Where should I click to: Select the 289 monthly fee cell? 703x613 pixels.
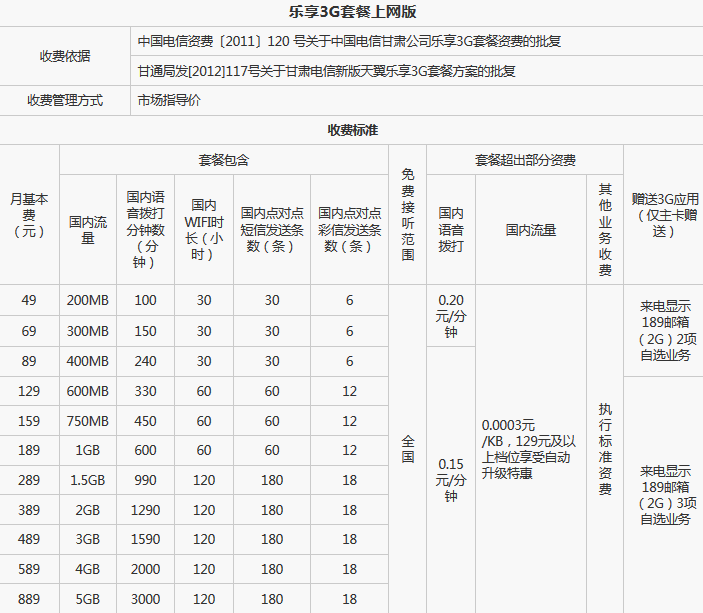(x=29, y=480)
